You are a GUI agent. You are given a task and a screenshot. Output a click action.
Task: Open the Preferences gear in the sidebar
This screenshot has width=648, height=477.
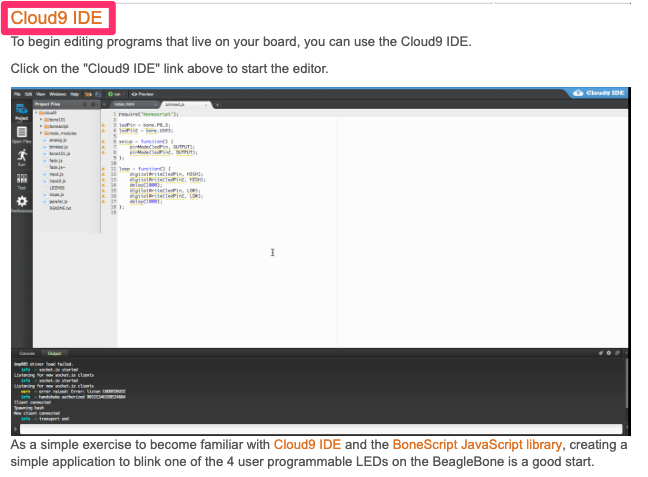tap(21, 204)
